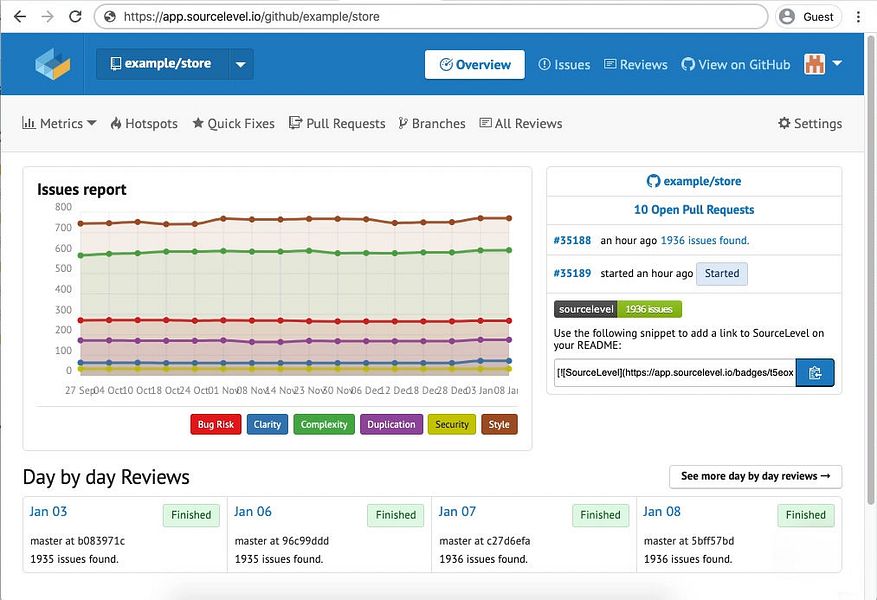Expand the user account dropdown arrow
This screenshot has height=600, width=877.
[x=837, y=63]
